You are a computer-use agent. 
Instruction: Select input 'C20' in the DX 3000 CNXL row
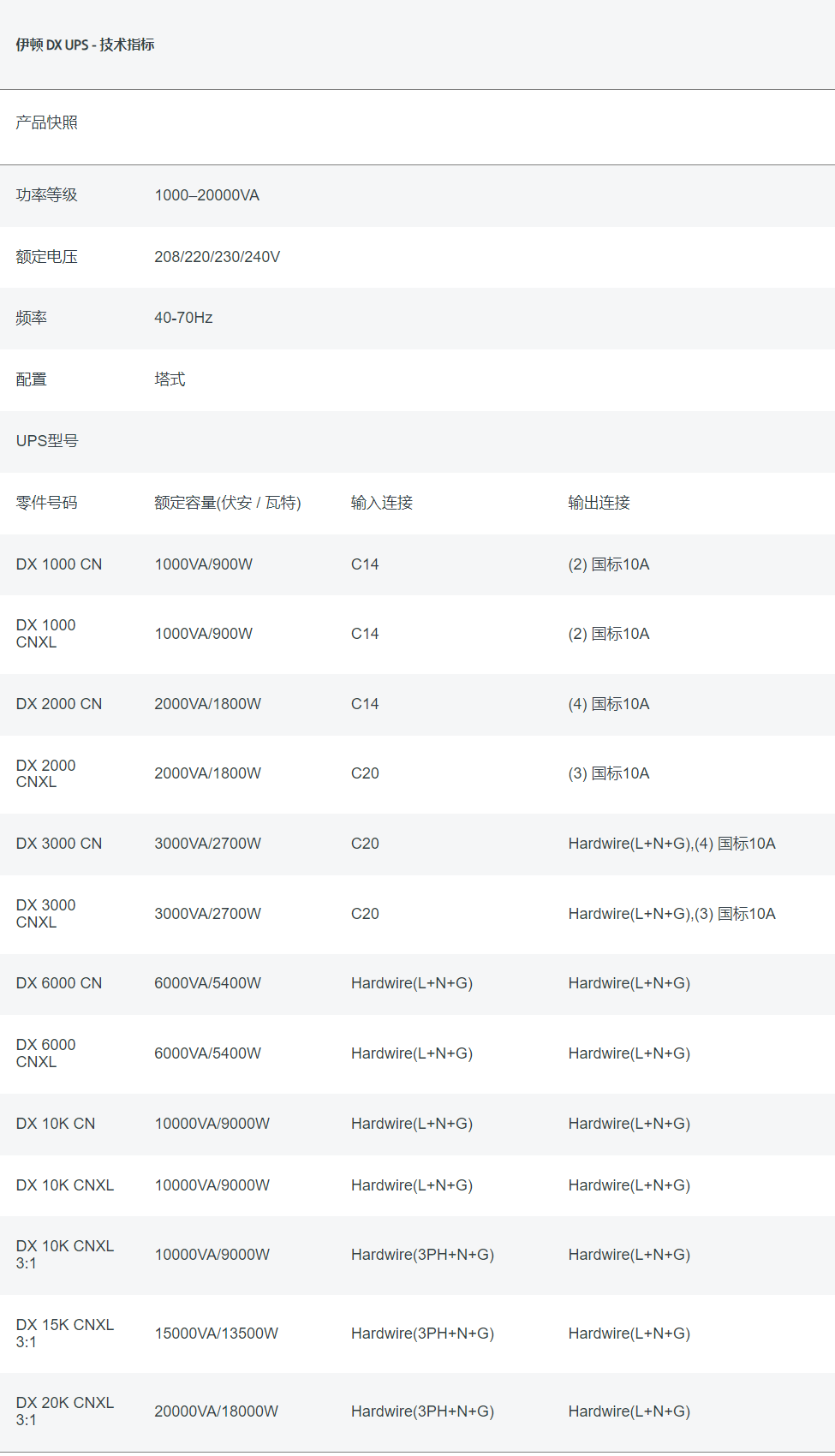coord(365,914)
